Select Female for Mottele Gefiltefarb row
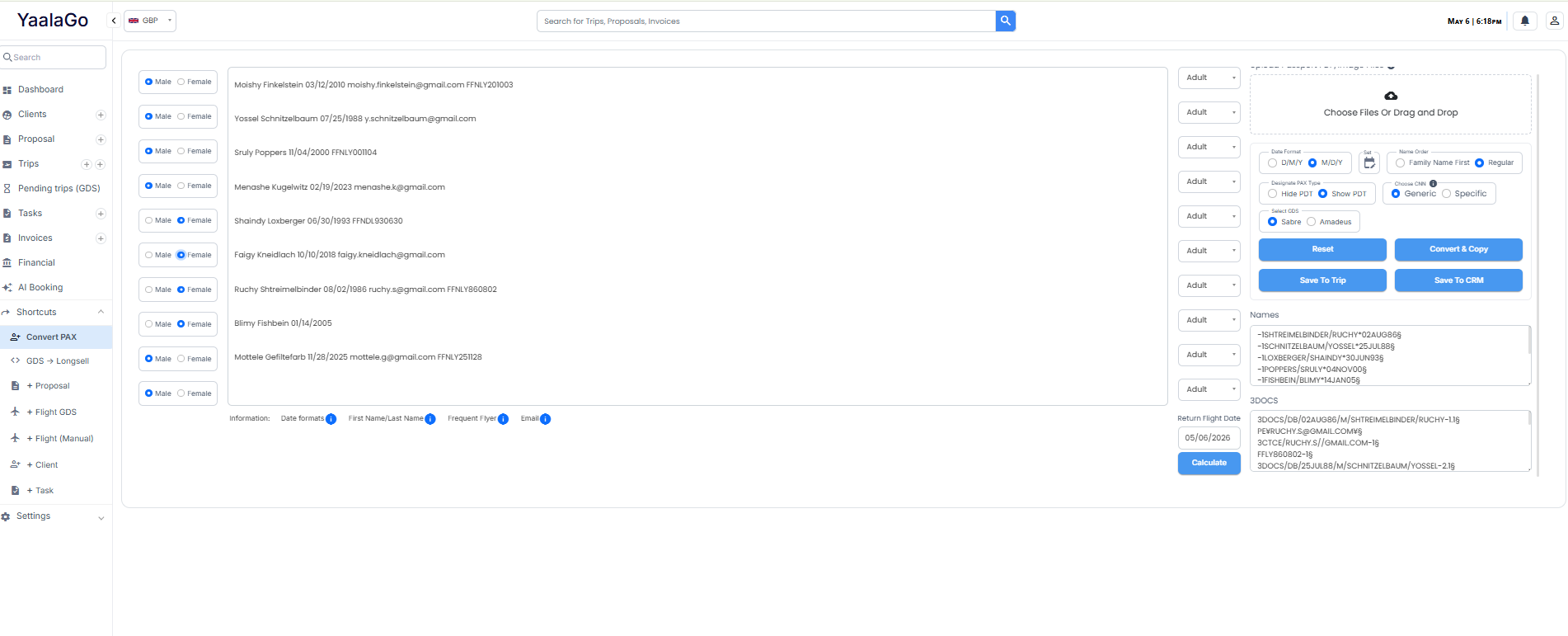 (181, 359)
